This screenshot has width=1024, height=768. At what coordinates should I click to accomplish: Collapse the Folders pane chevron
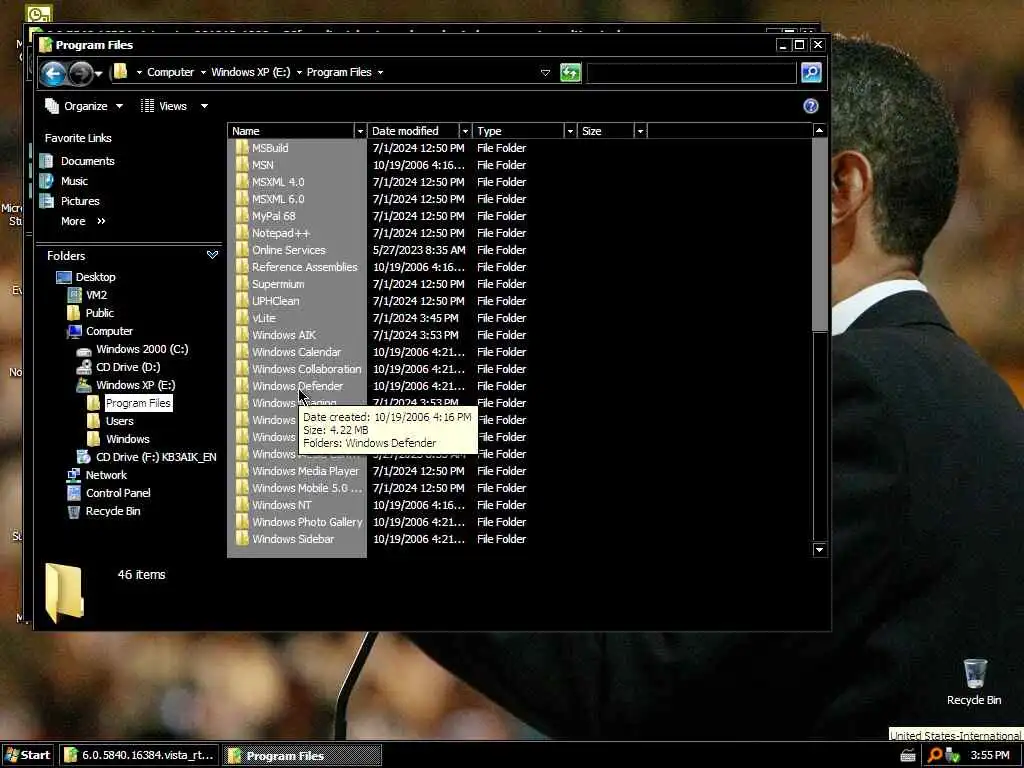tap(212, 255)
